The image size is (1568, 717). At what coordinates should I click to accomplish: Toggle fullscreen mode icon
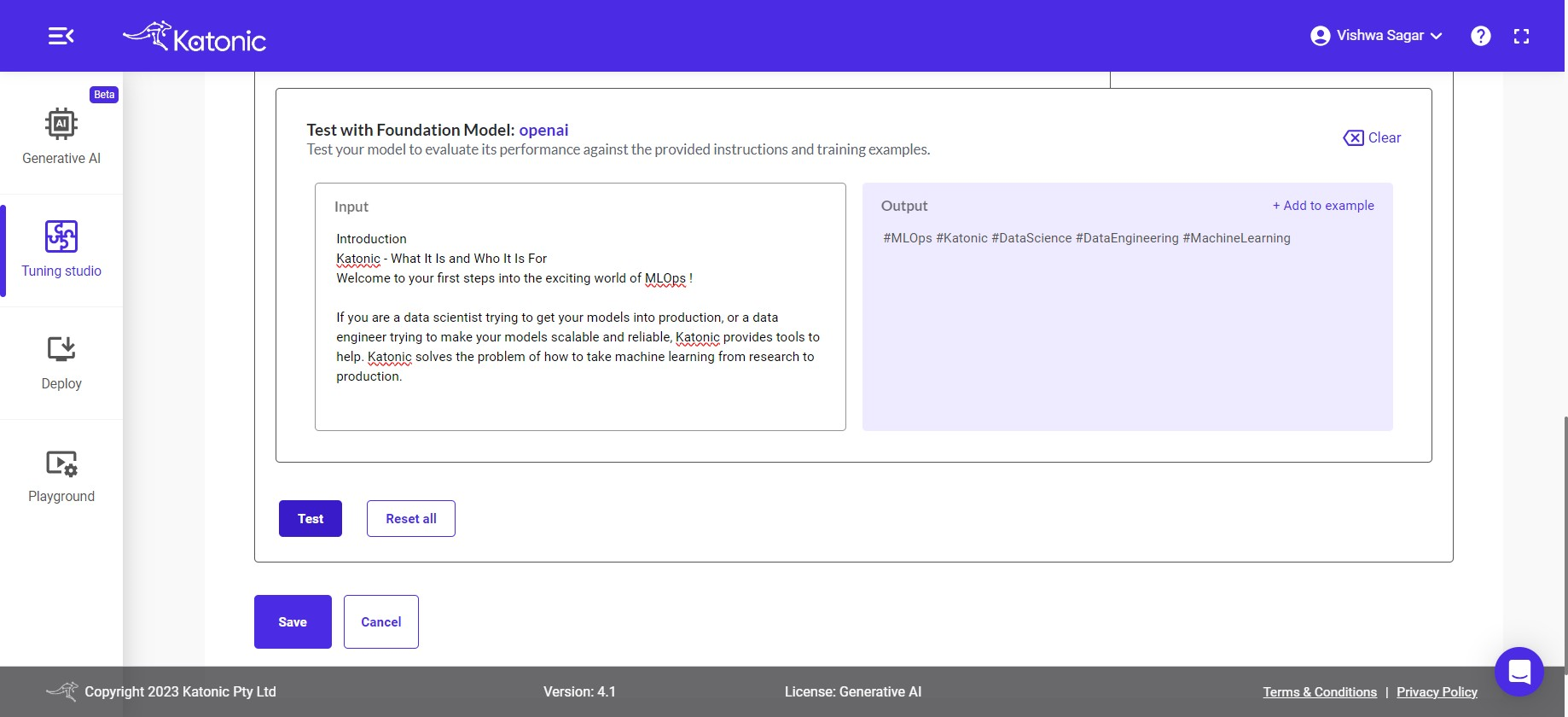pyautogui.click(x=1521, y=36)
